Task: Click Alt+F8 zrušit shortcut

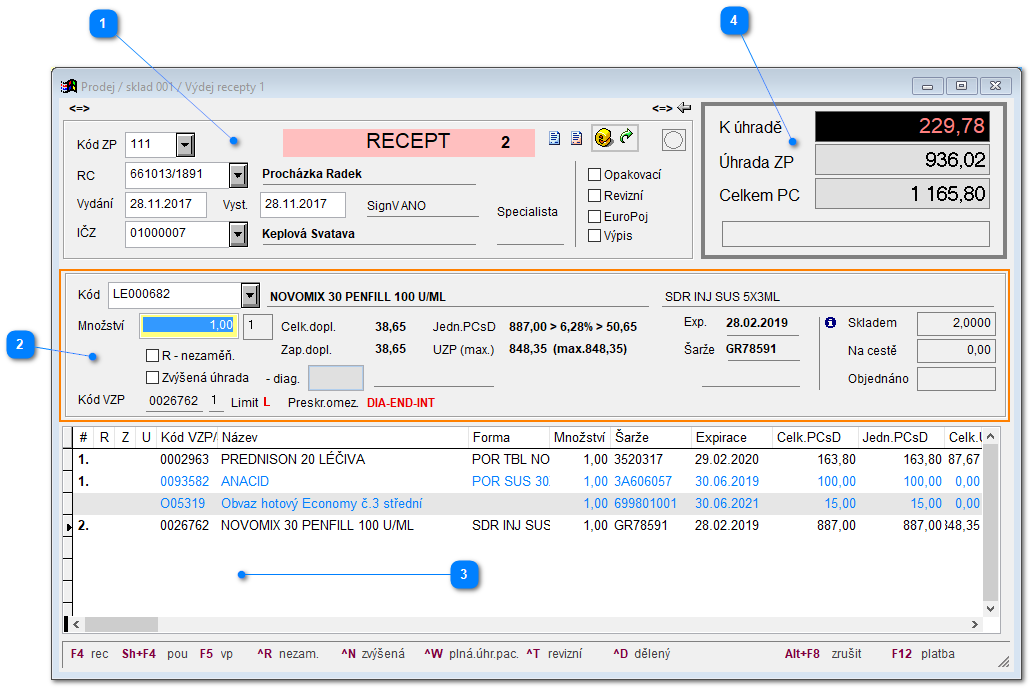Action: (823, 654)
